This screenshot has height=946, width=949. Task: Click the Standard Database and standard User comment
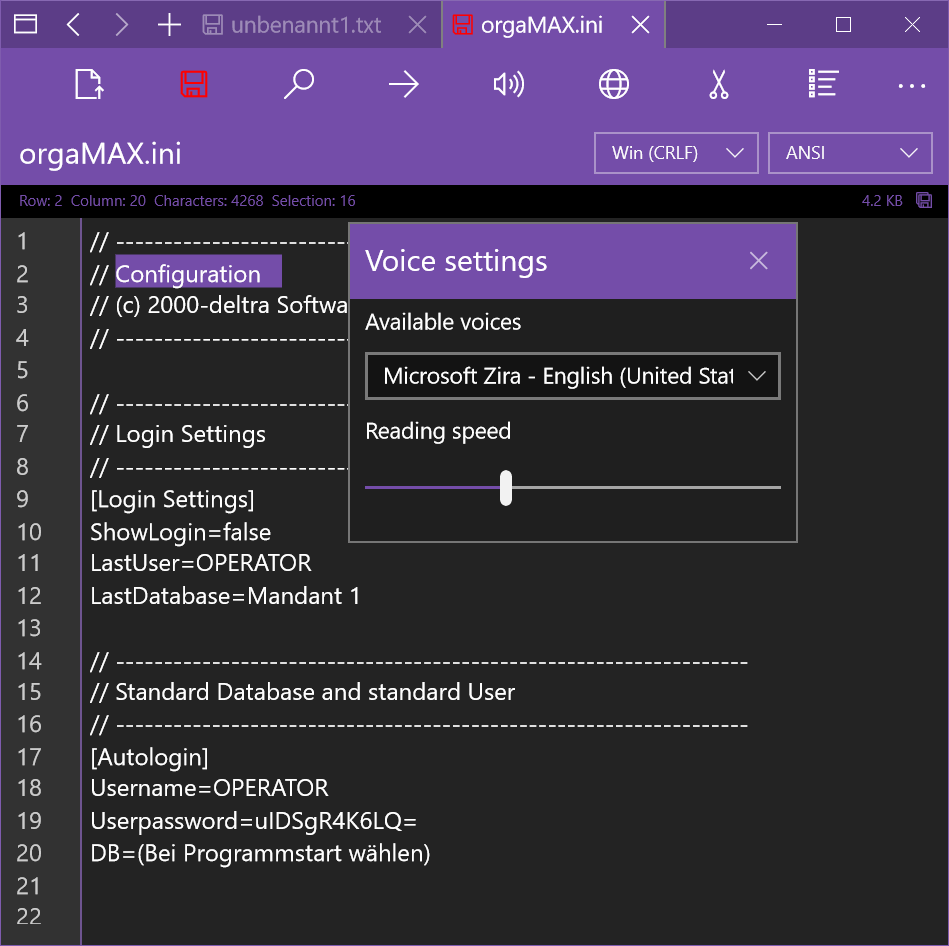click(302, 691)
